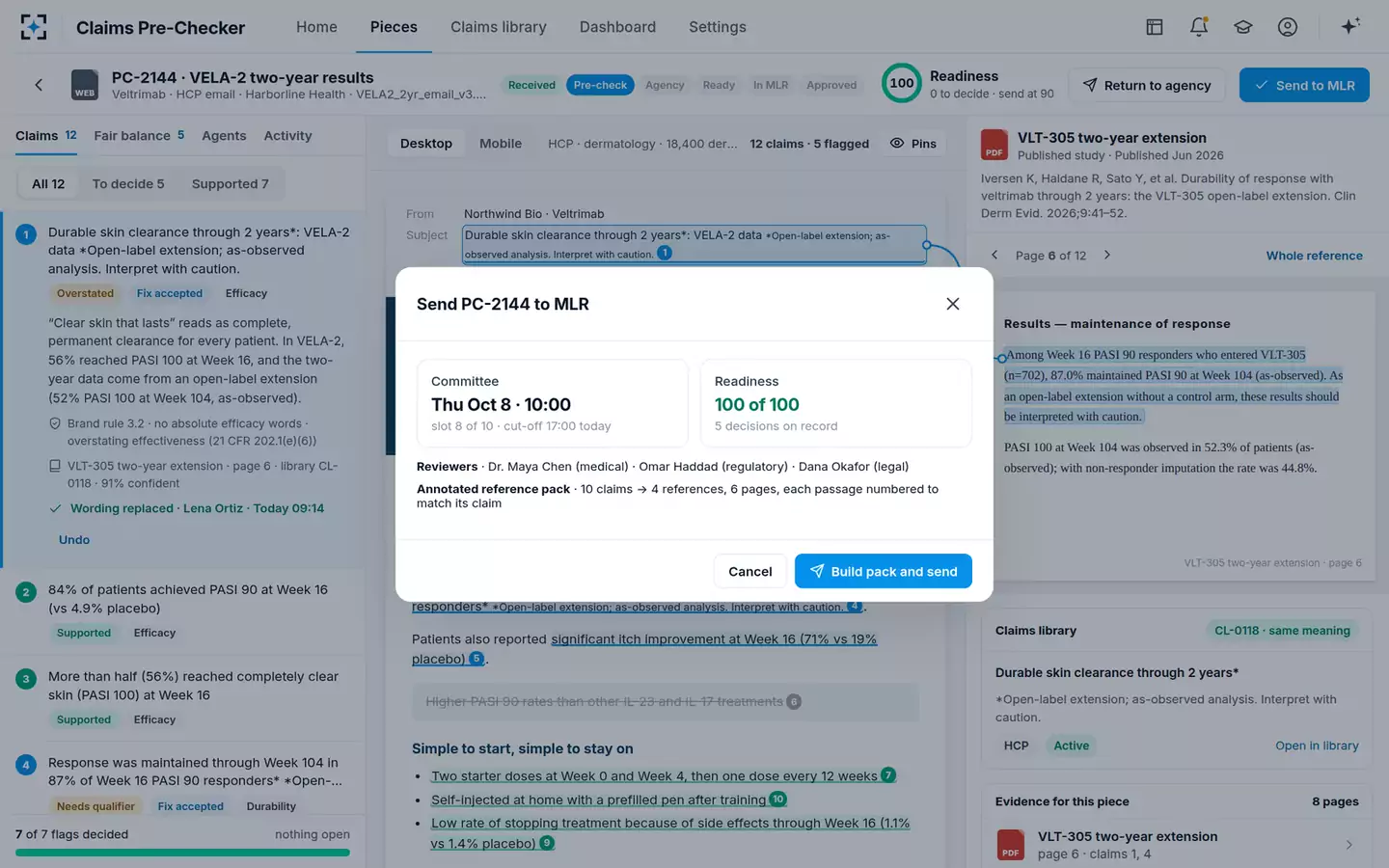Click the Committee Thu Oct 8 card
Image resolution: width=1389 pixels, height=868 pixels.
(x=552, y=403)
